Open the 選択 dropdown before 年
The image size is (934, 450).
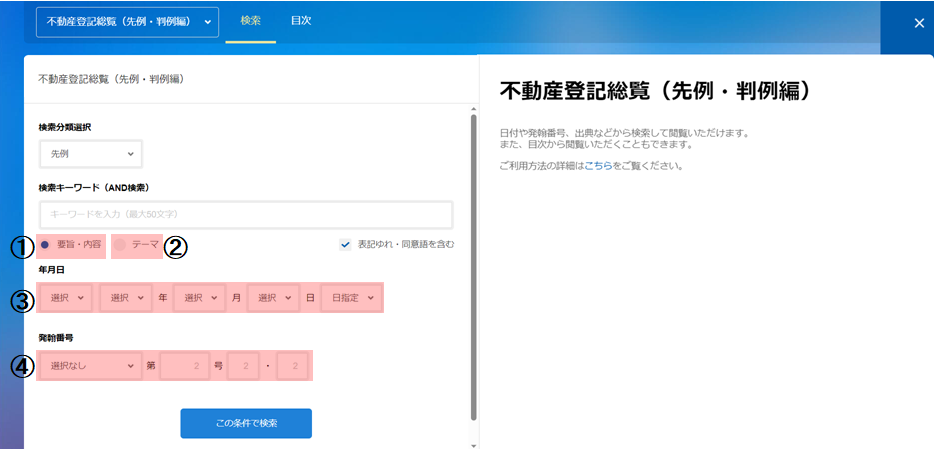coord(126,298)
